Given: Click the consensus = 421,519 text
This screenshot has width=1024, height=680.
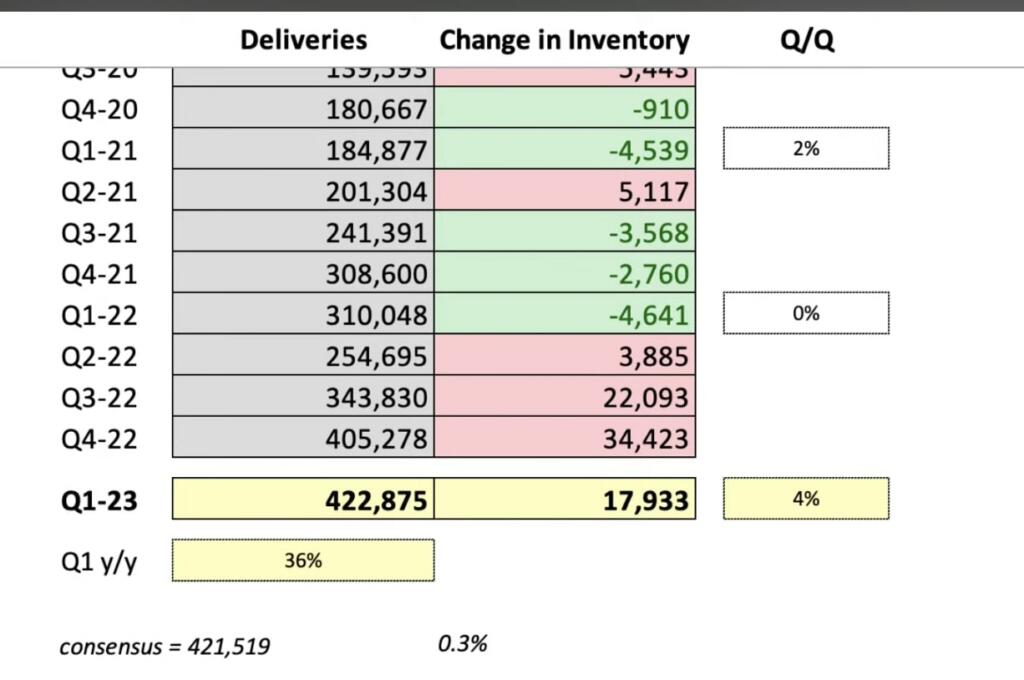Looking at the screenshot, I should coord(164,647).
